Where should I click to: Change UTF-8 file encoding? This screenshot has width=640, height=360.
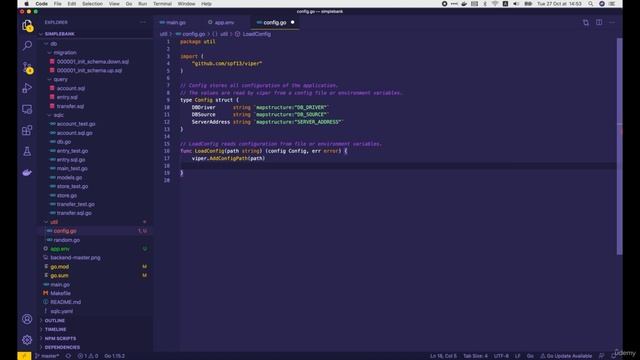(x=501, y=356)
